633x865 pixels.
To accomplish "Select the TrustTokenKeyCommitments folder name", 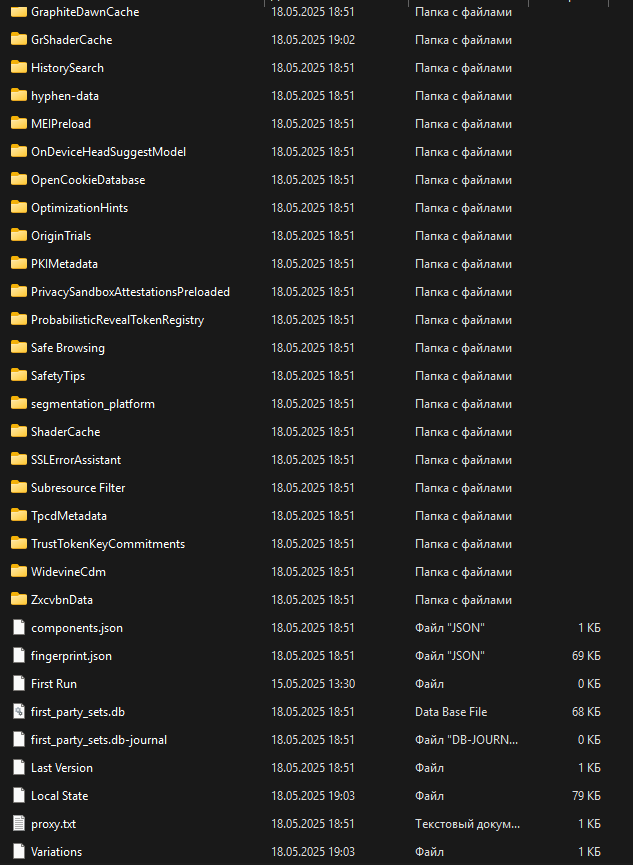I will (x=108, y=544).
